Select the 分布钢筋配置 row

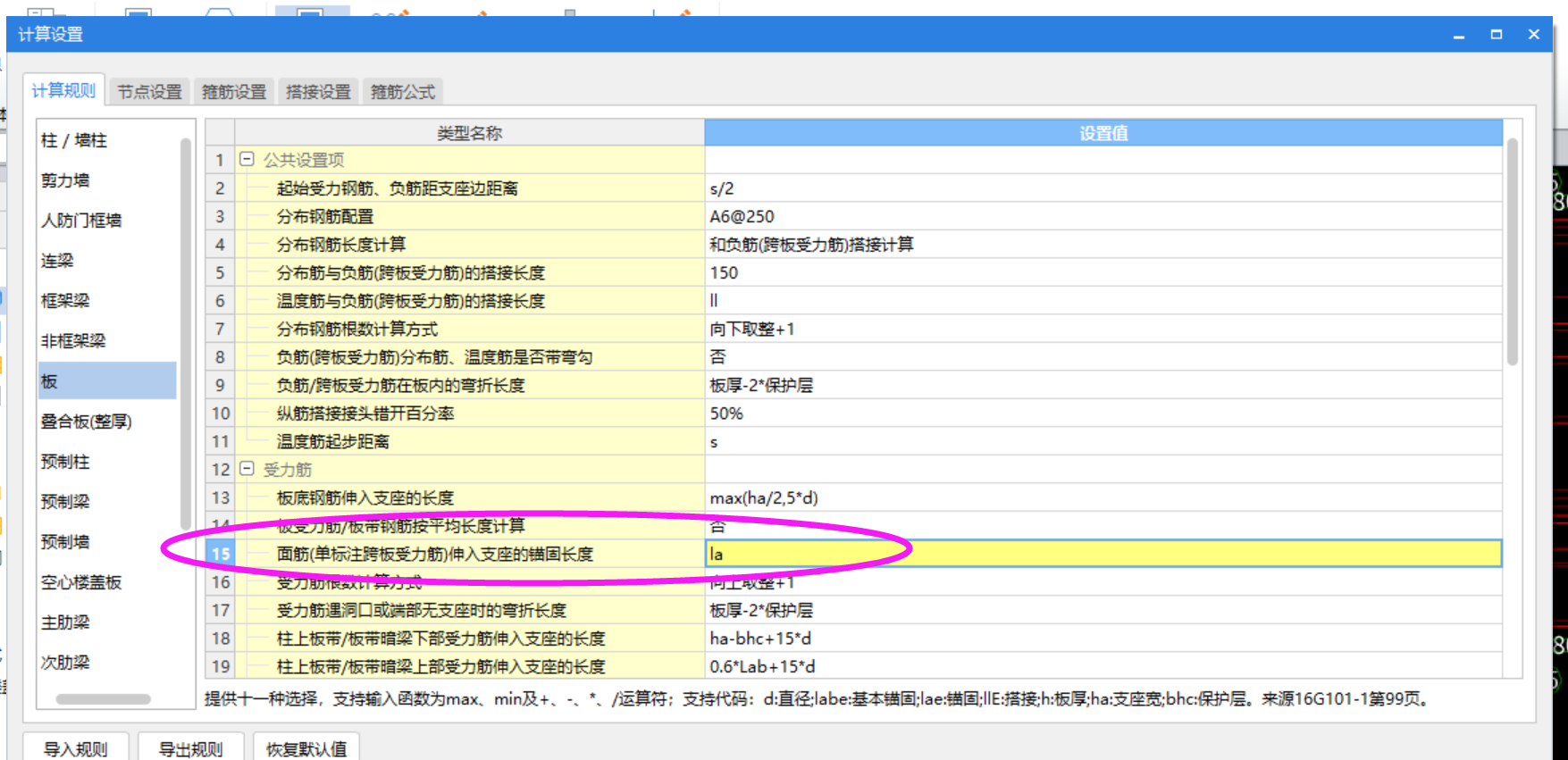470,216
